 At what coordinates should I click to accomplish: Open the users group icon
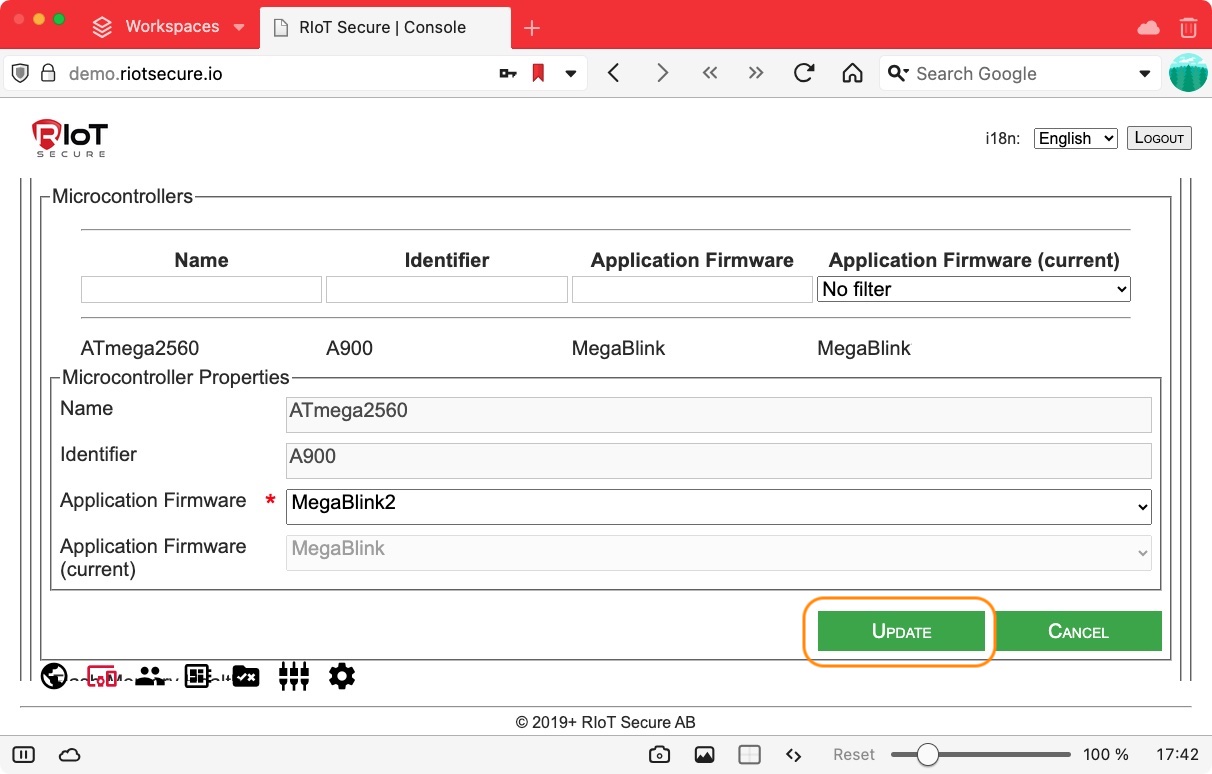click(x=150, y=677)
